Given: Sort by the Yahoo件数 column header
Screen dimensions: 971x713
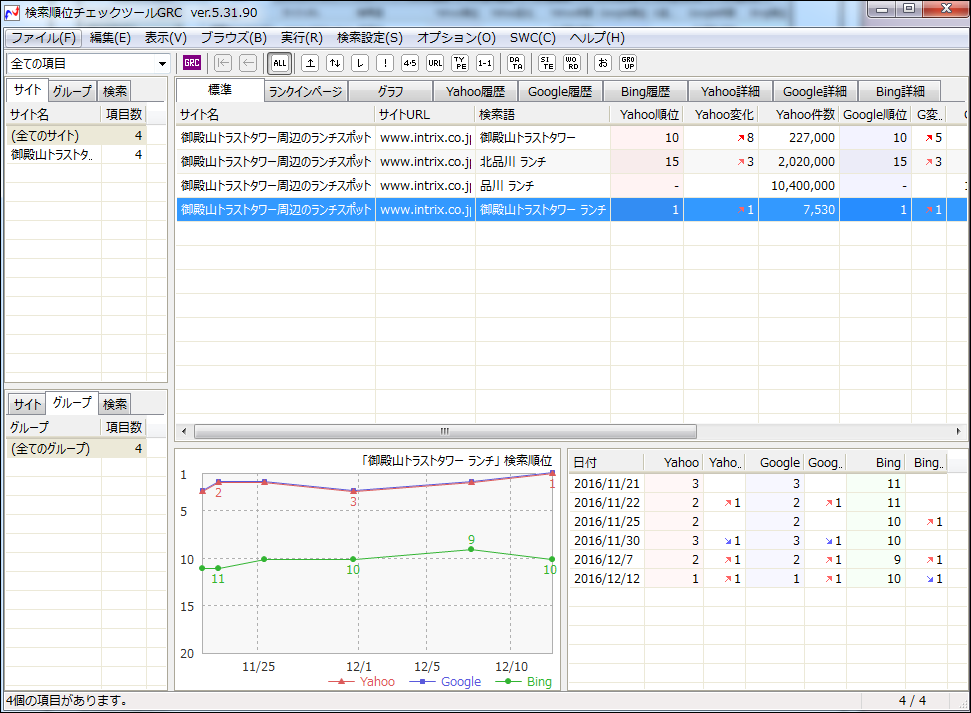Looking at the screenshot, I should click(799, 115).
